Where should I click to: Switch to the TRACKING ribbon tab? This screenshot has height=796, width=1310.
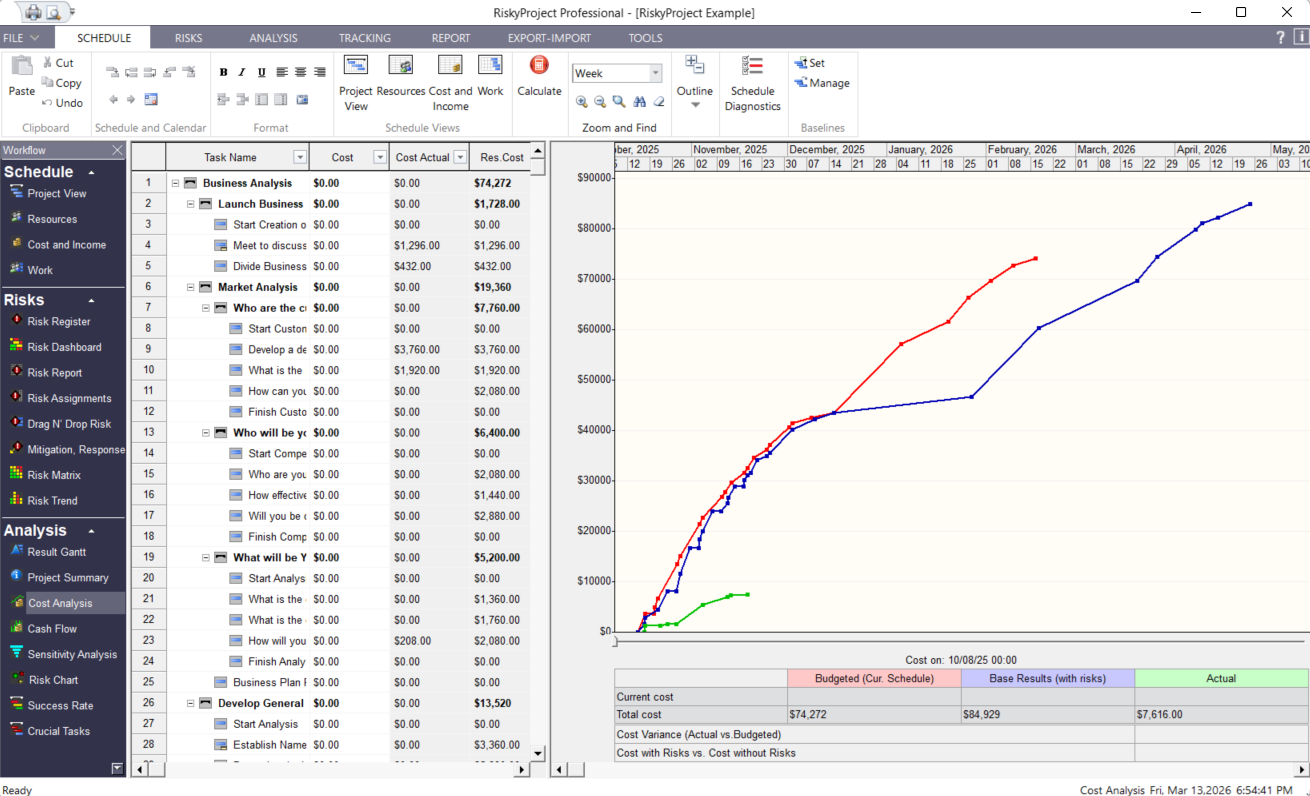pos(364,37)
